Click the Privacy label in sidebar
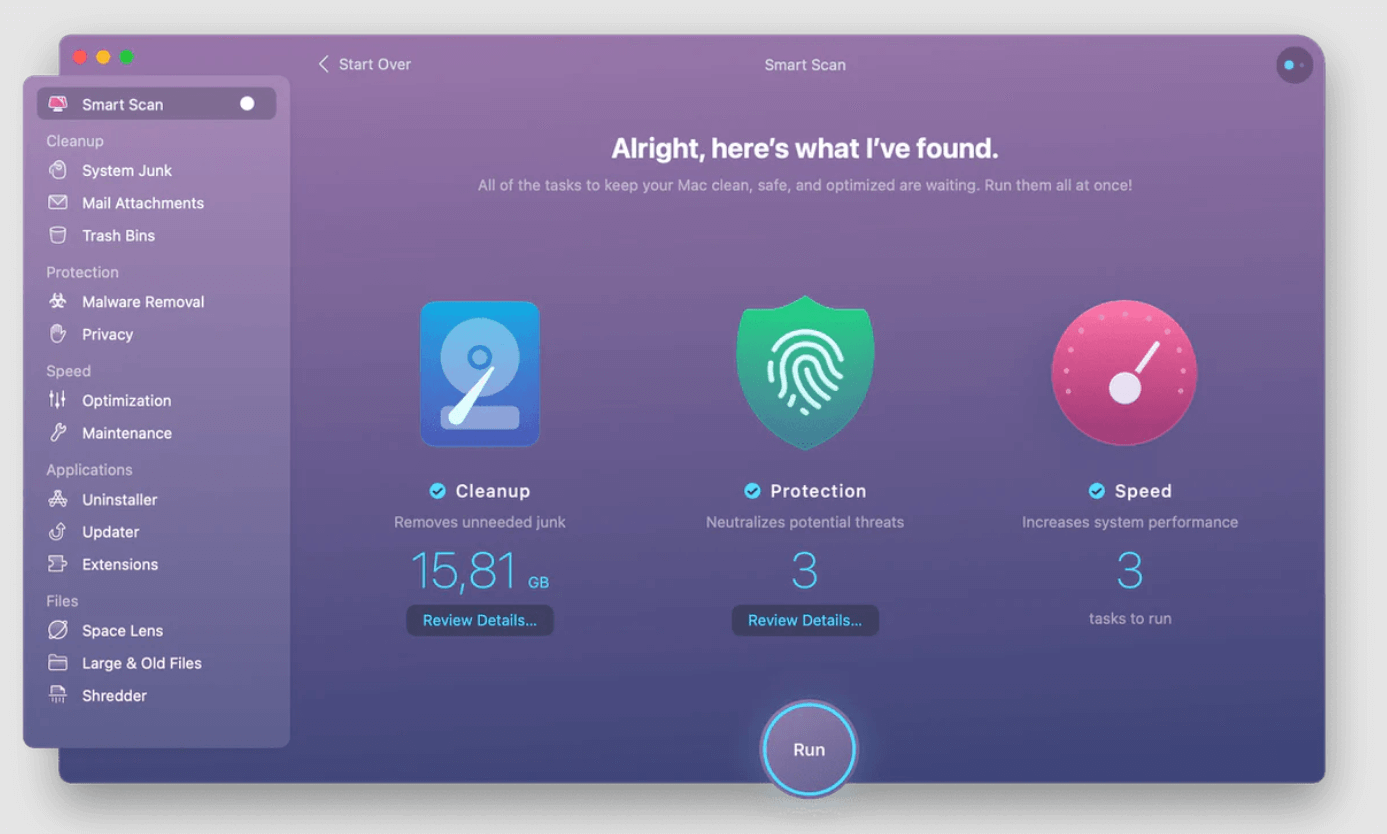 (107, 334)
